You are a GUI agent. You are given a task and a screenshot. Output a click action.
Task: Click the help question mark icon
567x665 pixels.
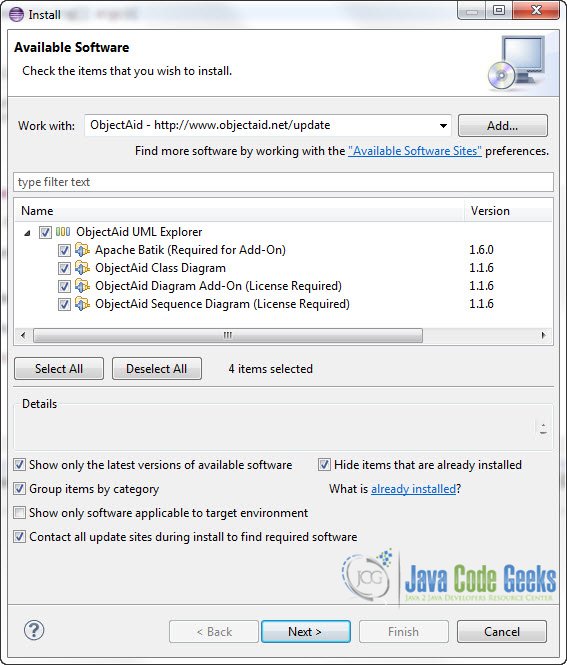34,630
